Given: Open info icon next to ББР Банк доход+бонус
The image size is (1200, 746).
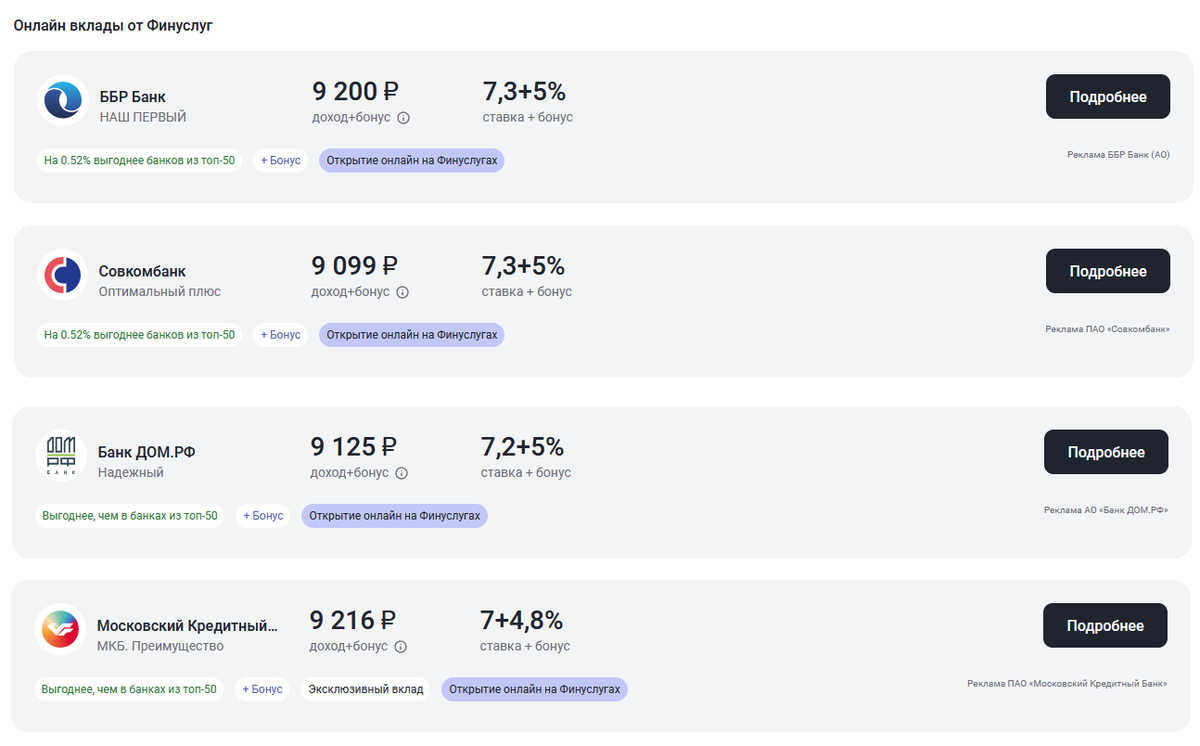Looking at the screenshot, I should (404, 118).
